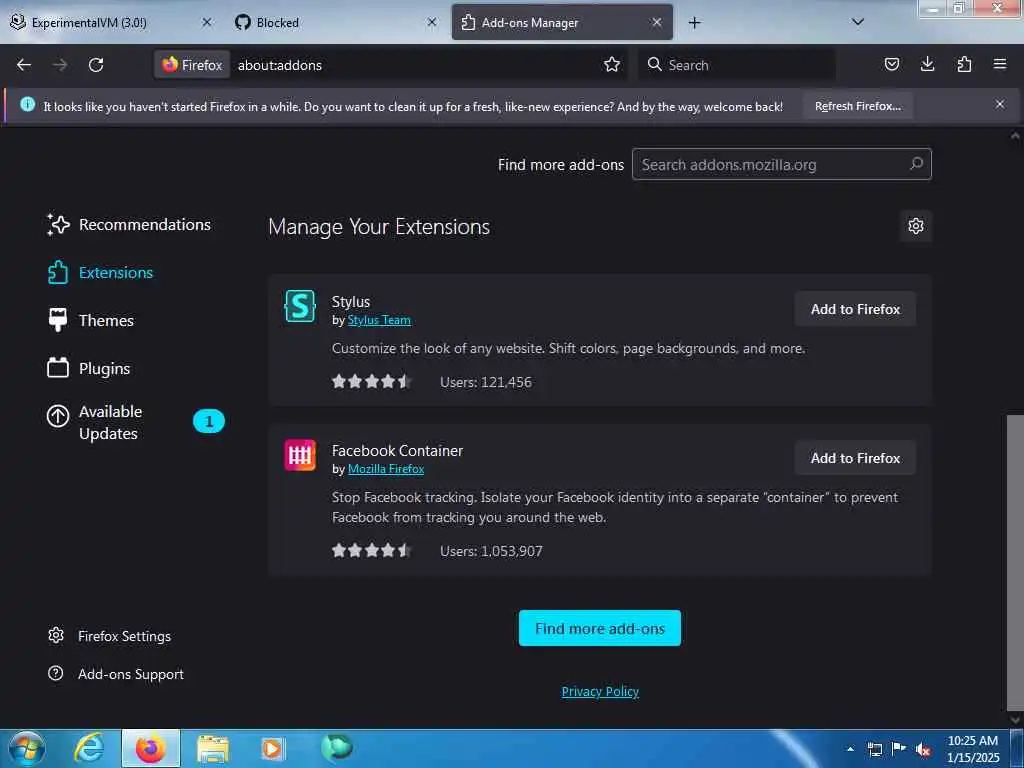Open Plugins in the sidebar
Screen dimensions: 1024x768
click(x=89, y=368)
